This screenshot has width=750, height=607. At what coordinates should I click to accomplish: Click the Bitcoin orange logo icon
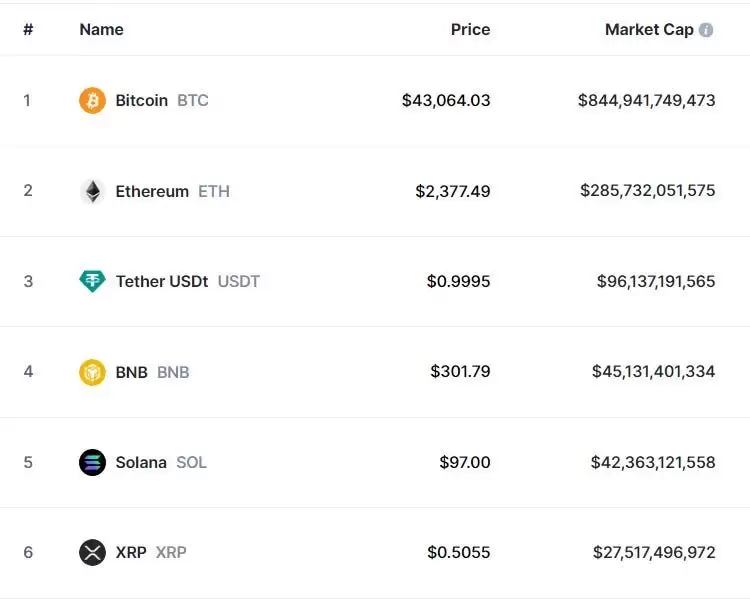coord(92,100)
